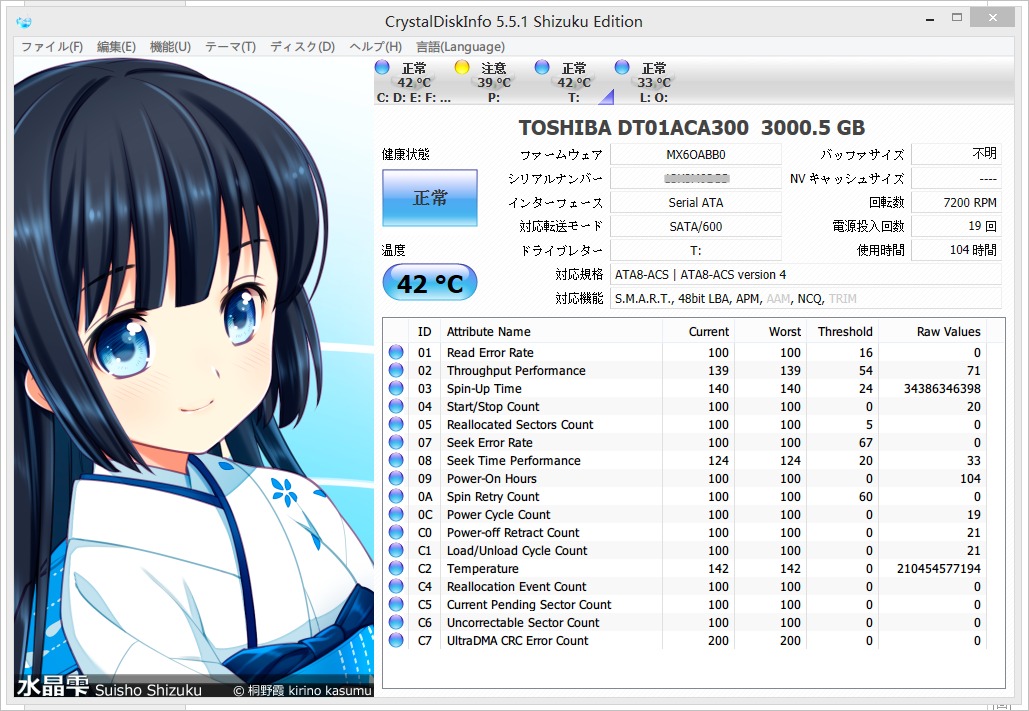This screenshot has height=711, width=1029.
Task: Select the Temperature raw value 210454577194
Action: pos(938,569)
